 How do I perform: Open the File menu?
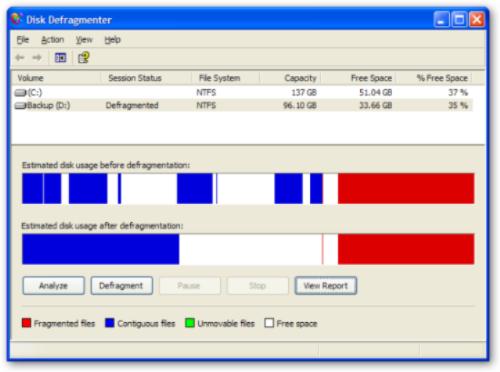pos(23,40)
